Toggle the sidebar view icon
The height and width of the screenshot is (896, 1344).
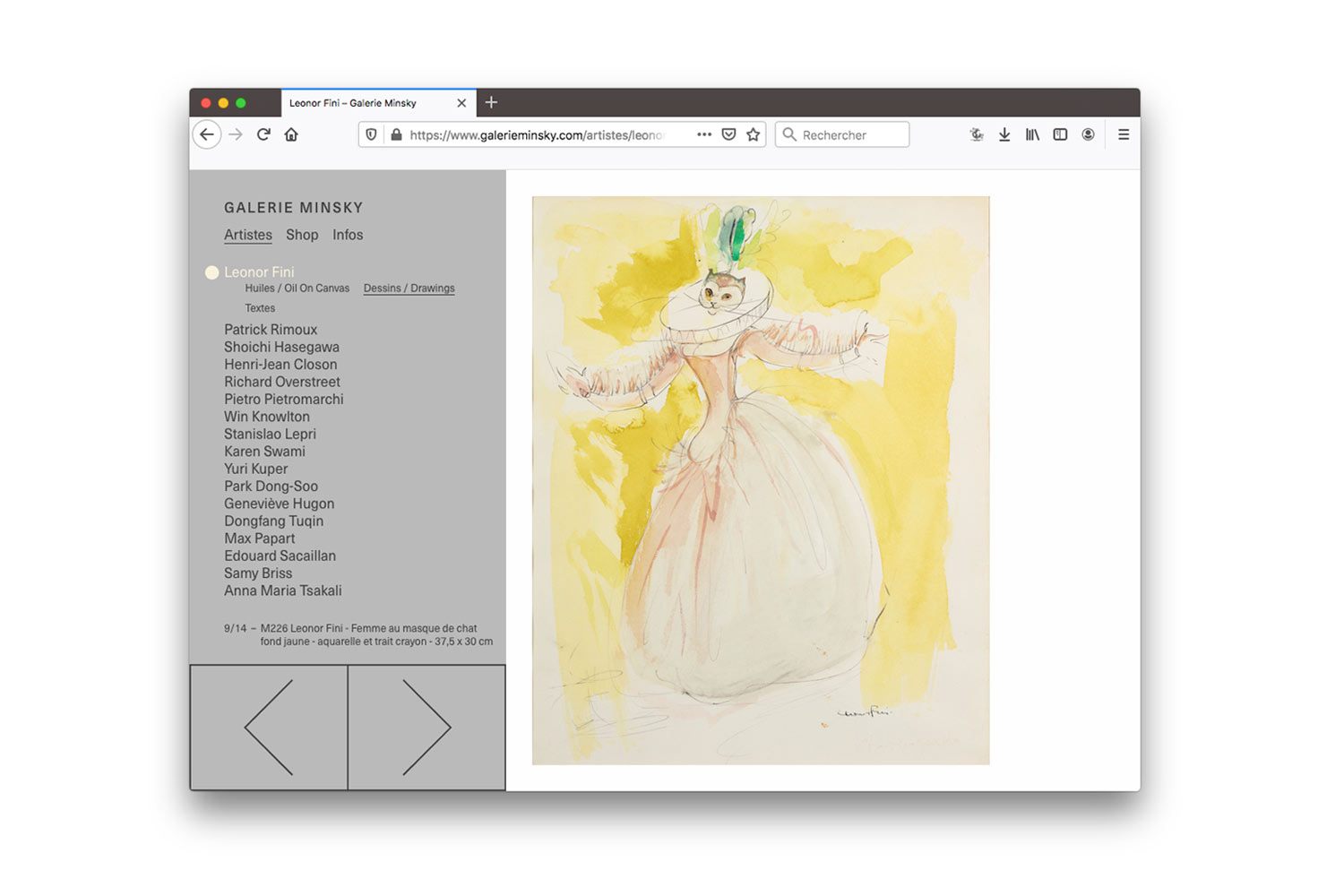1060,134
